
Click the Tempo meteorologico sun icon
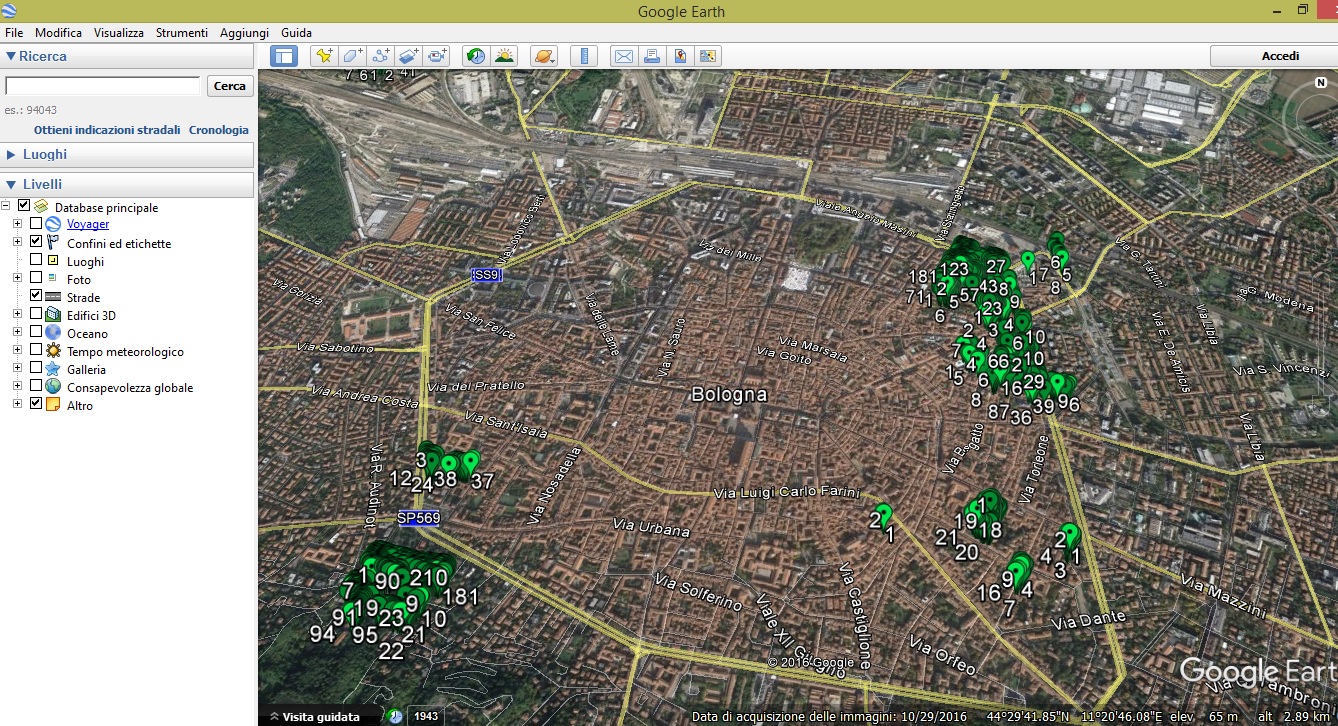[53, 351]
